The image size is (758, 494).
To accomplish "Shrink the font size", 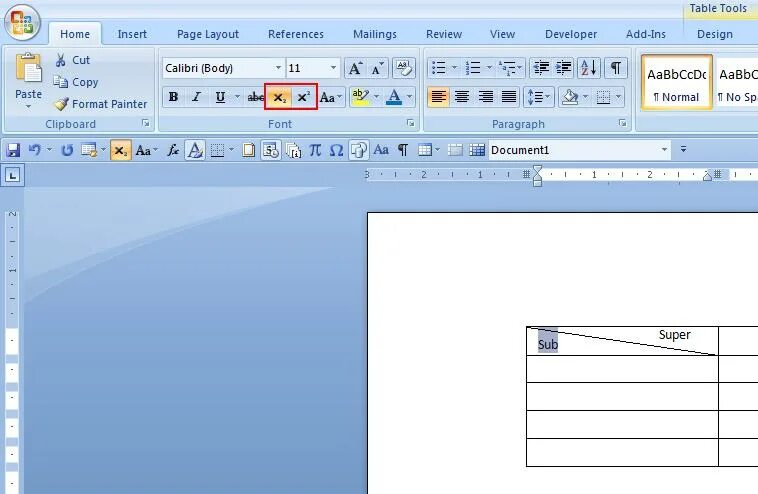I will [377, 68].
